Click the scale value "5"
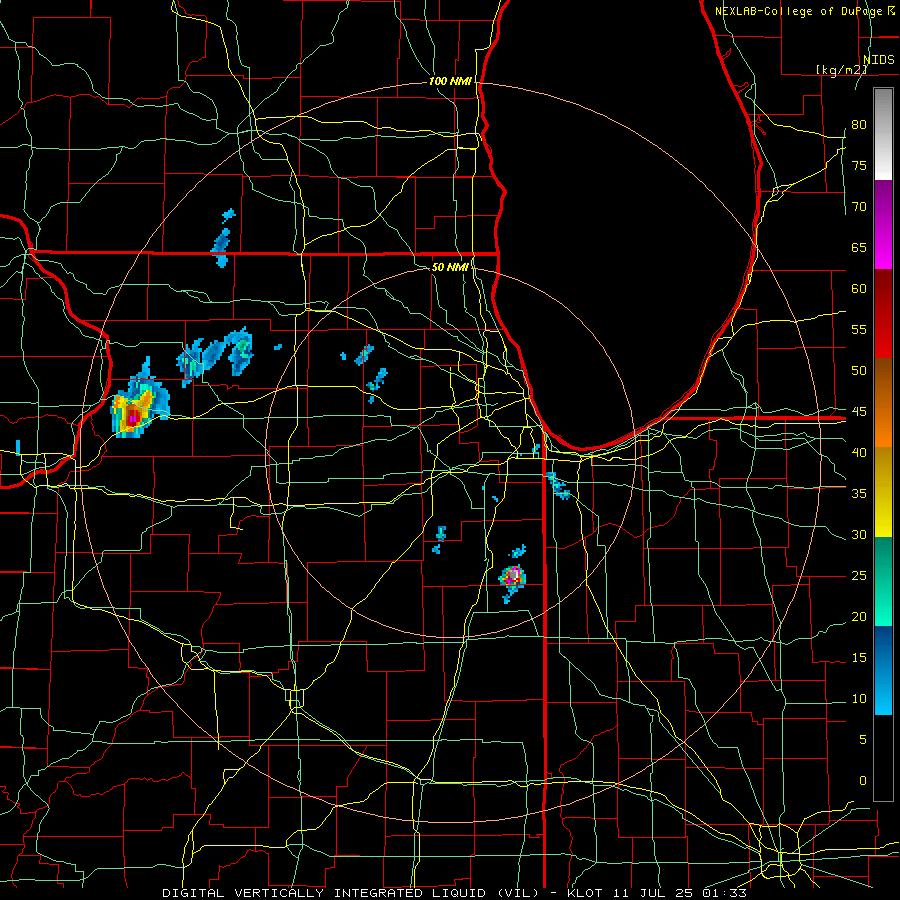The width and height of the screenshot is (900, 900). (x=863, y=739)
